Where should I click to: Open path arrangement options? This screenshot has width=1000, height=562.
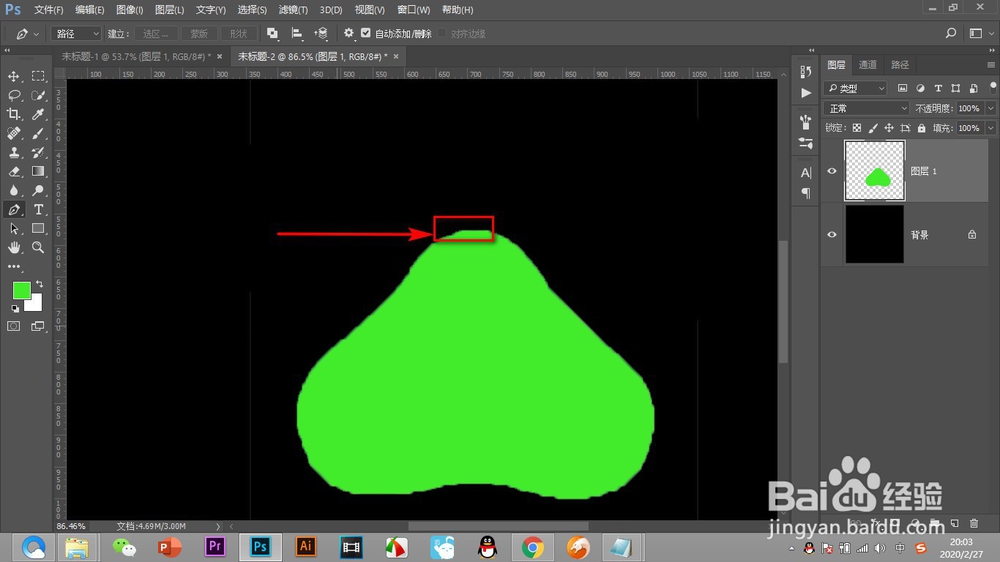point(321,33)
